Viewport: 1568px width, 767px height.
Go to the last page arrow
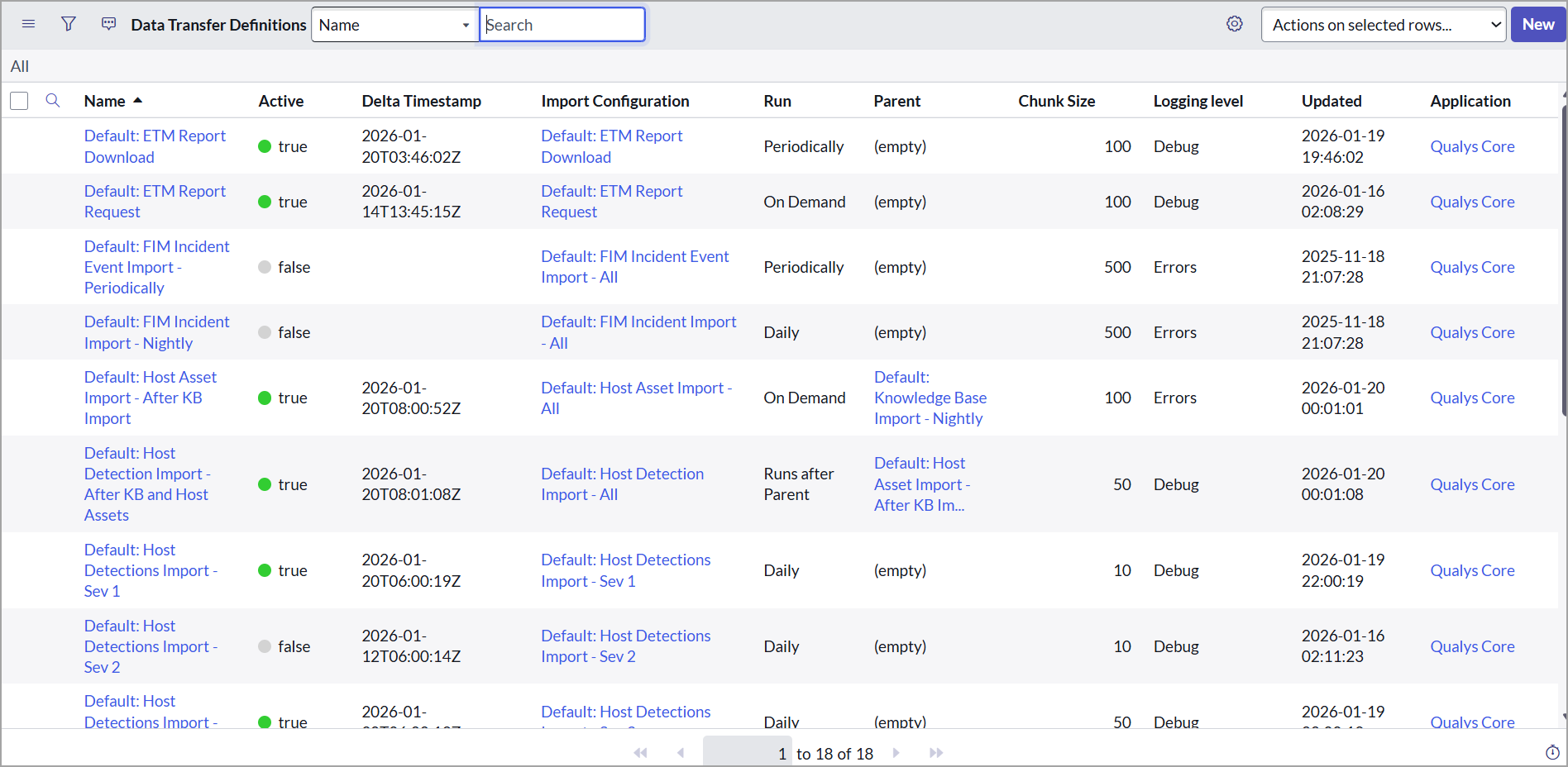coord(936,753)
